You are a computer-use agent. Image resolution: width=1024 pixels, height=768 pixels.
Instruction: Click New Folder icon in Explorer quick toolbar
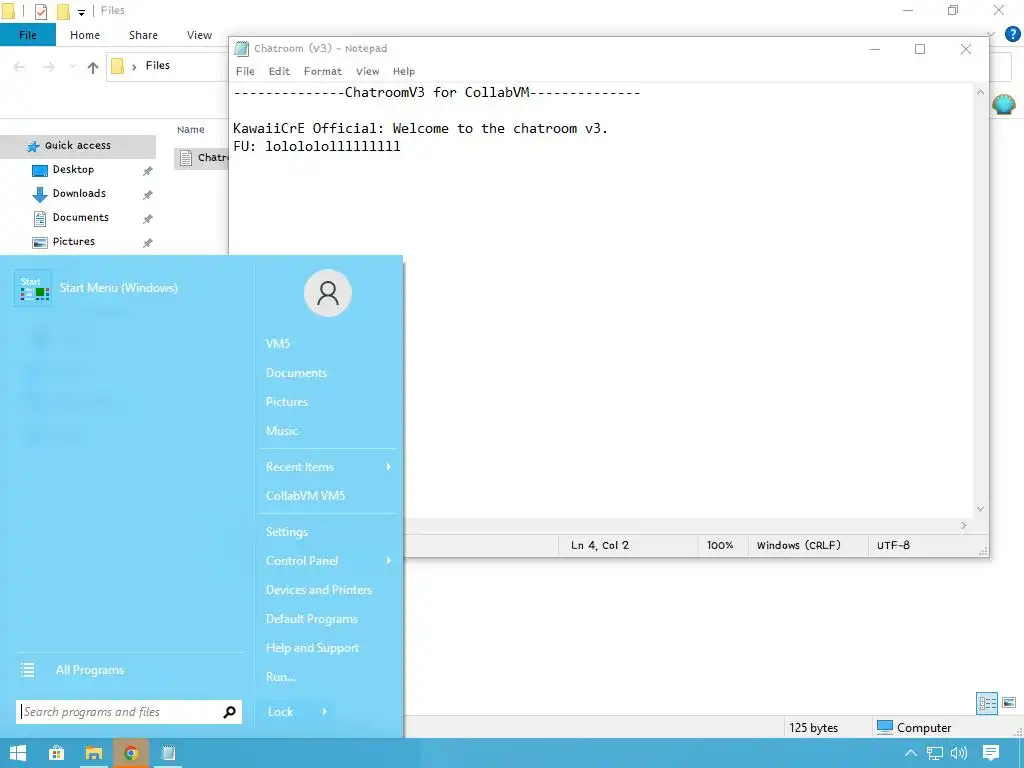[63, 11]
